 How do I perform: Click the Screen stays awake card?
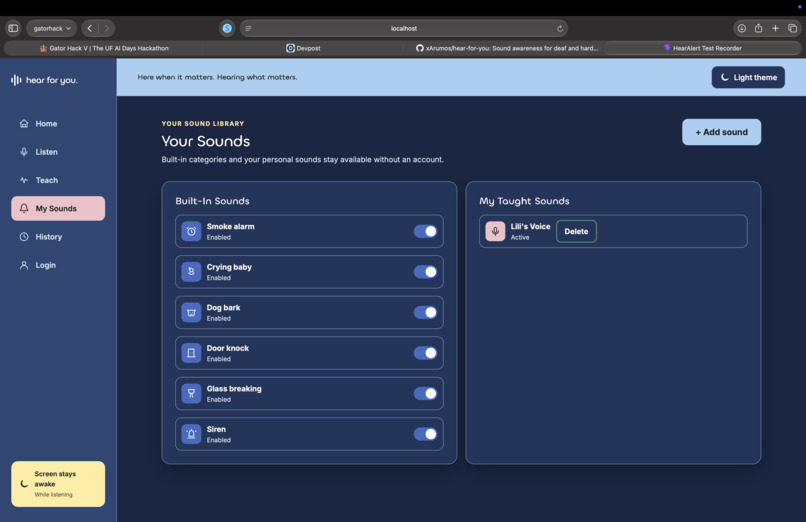(x=58, y=484)
